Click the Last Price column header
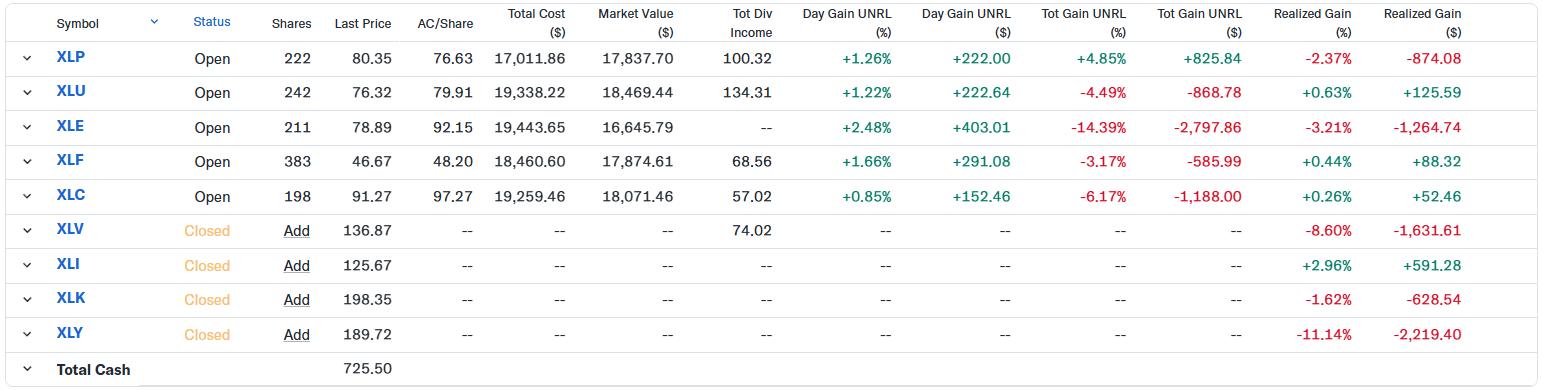1542x390 pixels. tap(363, 23)
